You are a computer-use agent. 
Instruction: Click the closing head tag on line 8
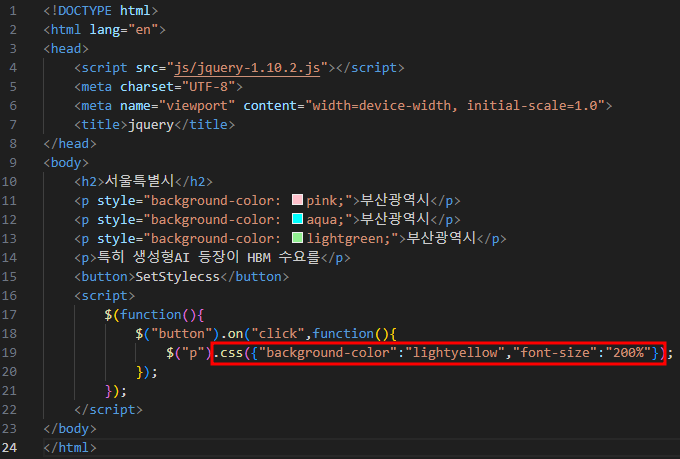[x=70, y=144]
